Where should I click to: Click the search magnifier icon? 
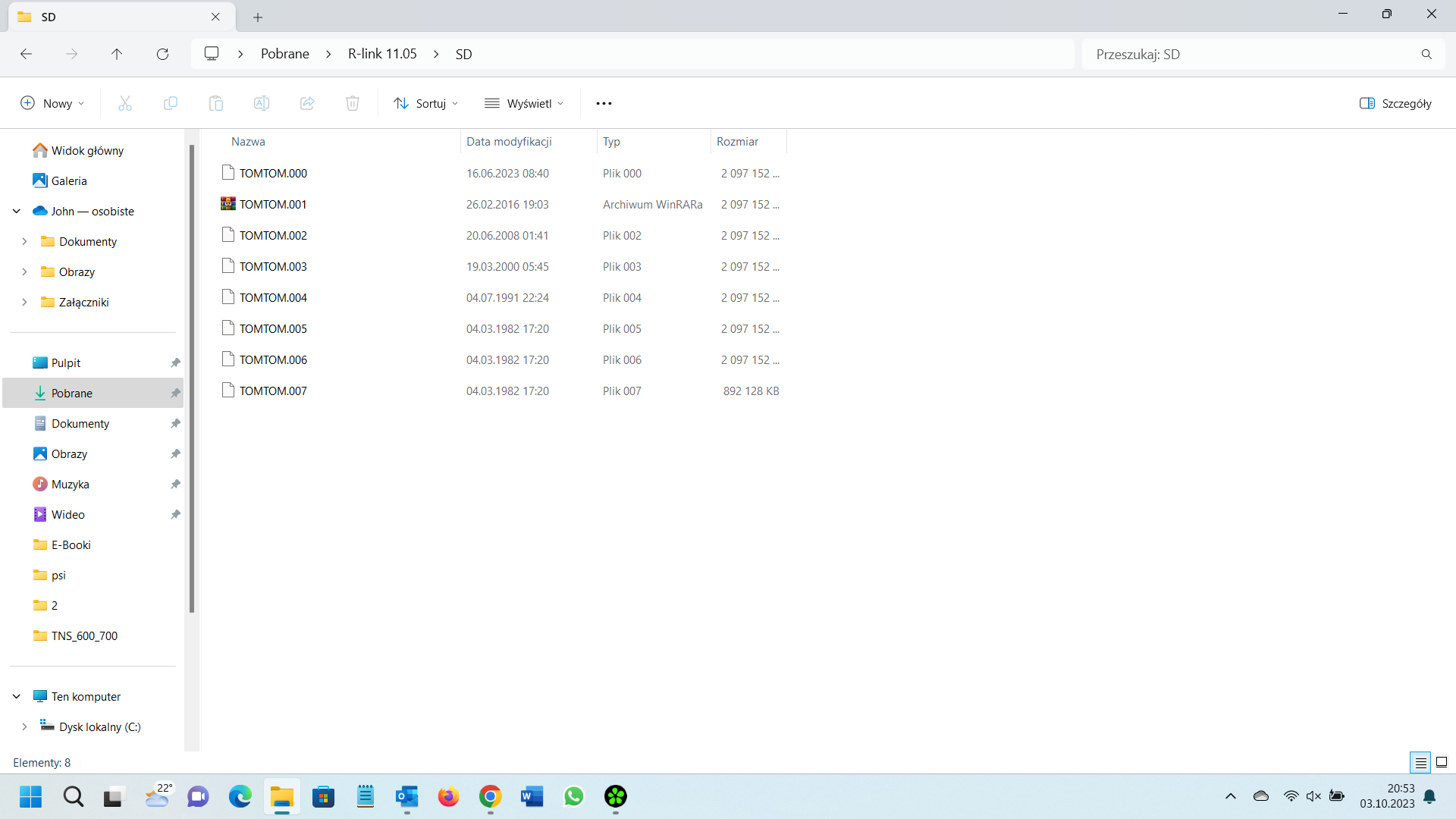(x=1426, y=55)
